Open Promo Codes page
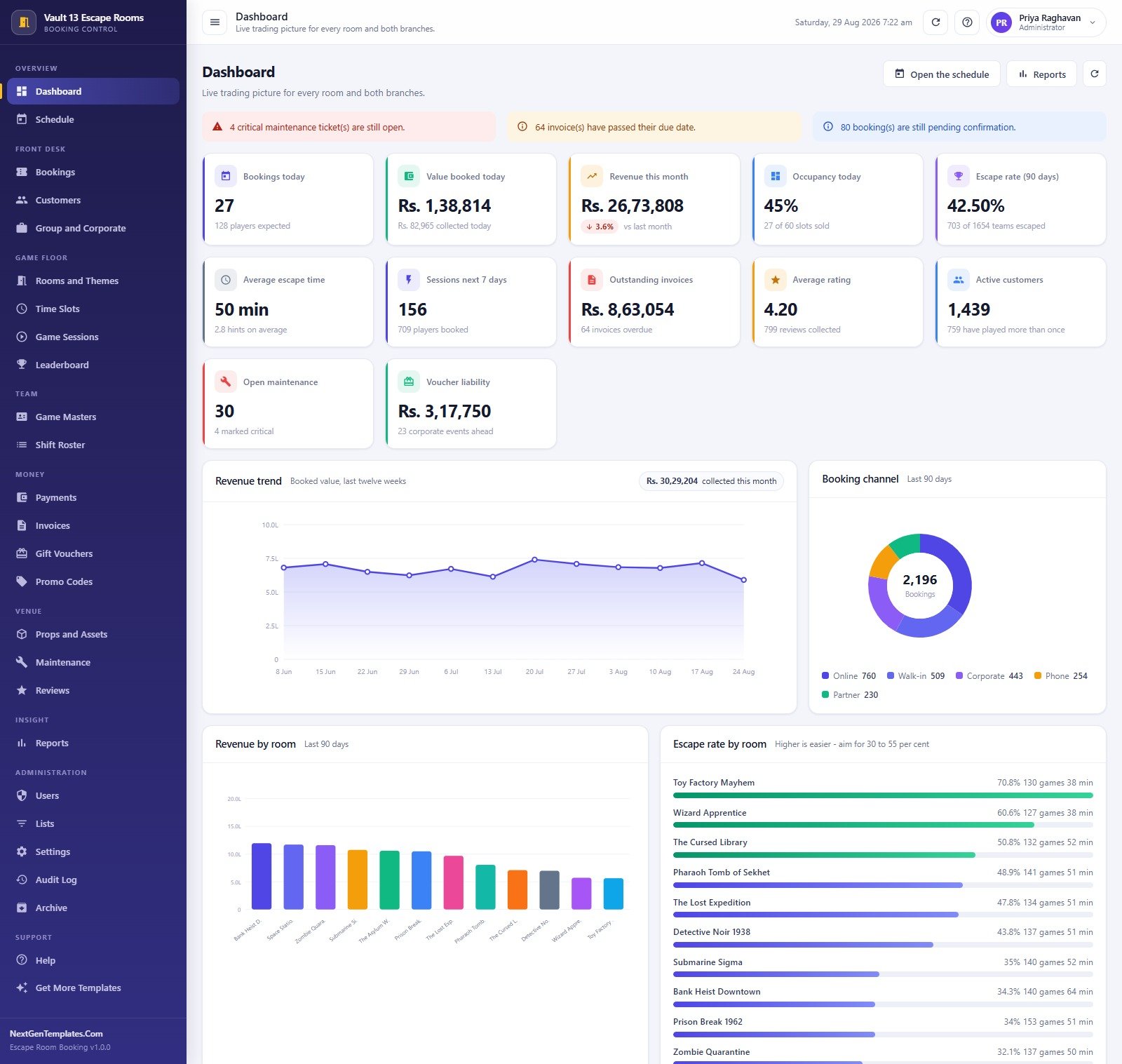This screenshot has width=1122, height=1064. (x=93, y=581)
